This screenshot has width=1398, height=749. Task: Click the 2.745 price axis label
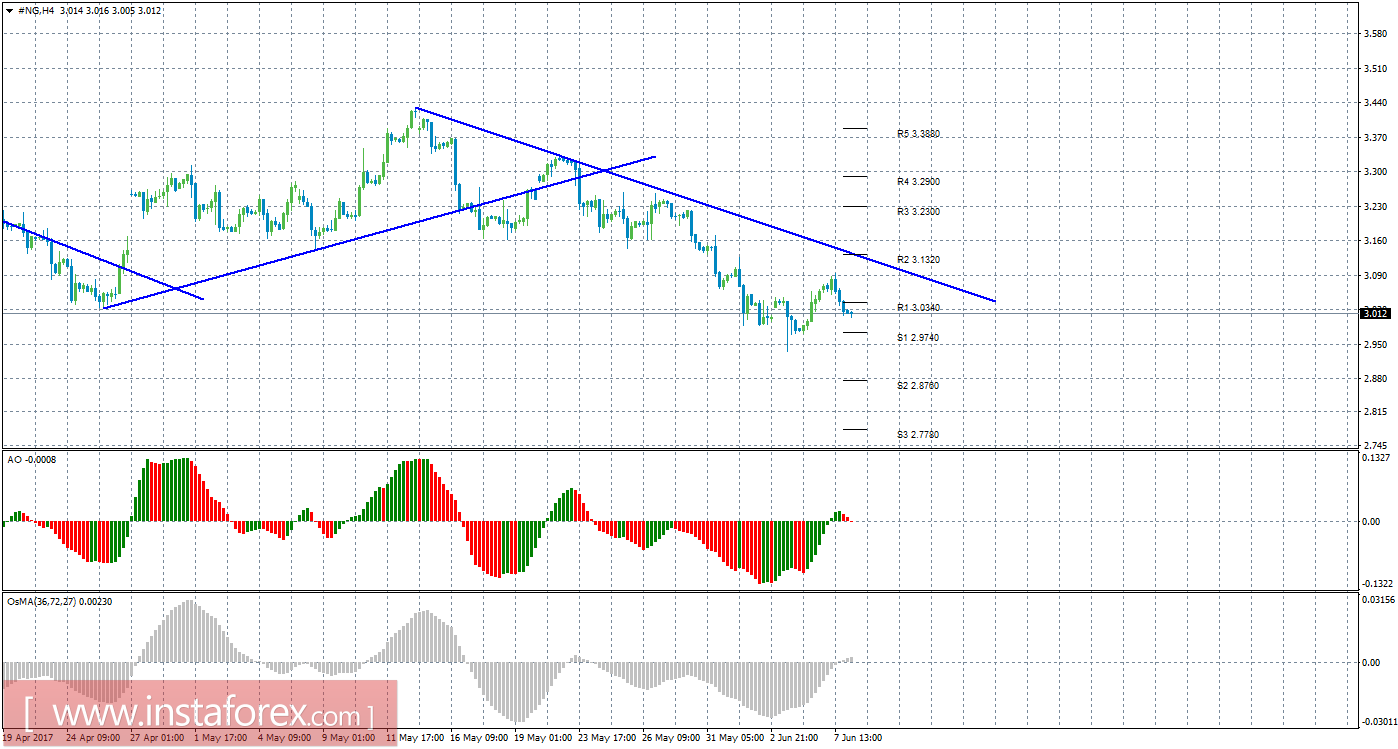1375,445
